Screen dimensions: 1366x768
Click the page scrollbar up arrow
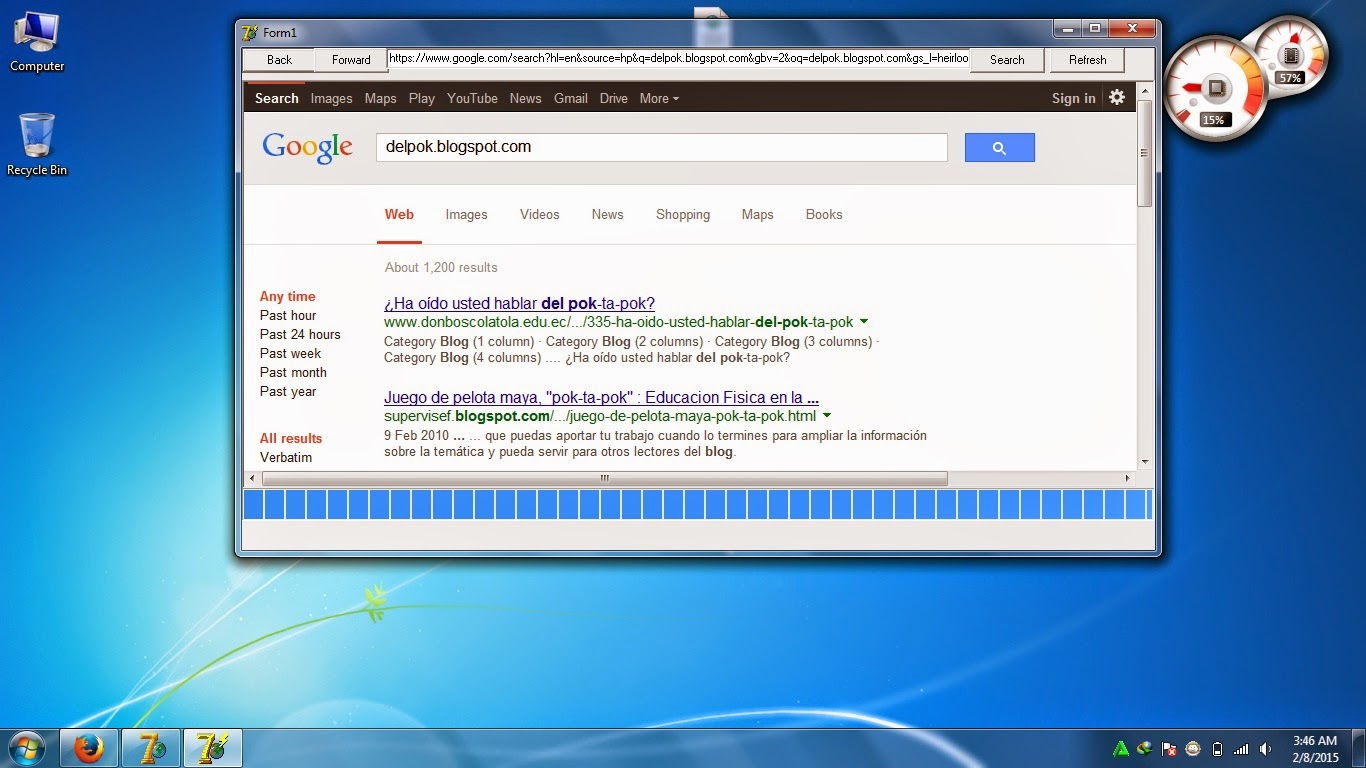(1145, 89)
